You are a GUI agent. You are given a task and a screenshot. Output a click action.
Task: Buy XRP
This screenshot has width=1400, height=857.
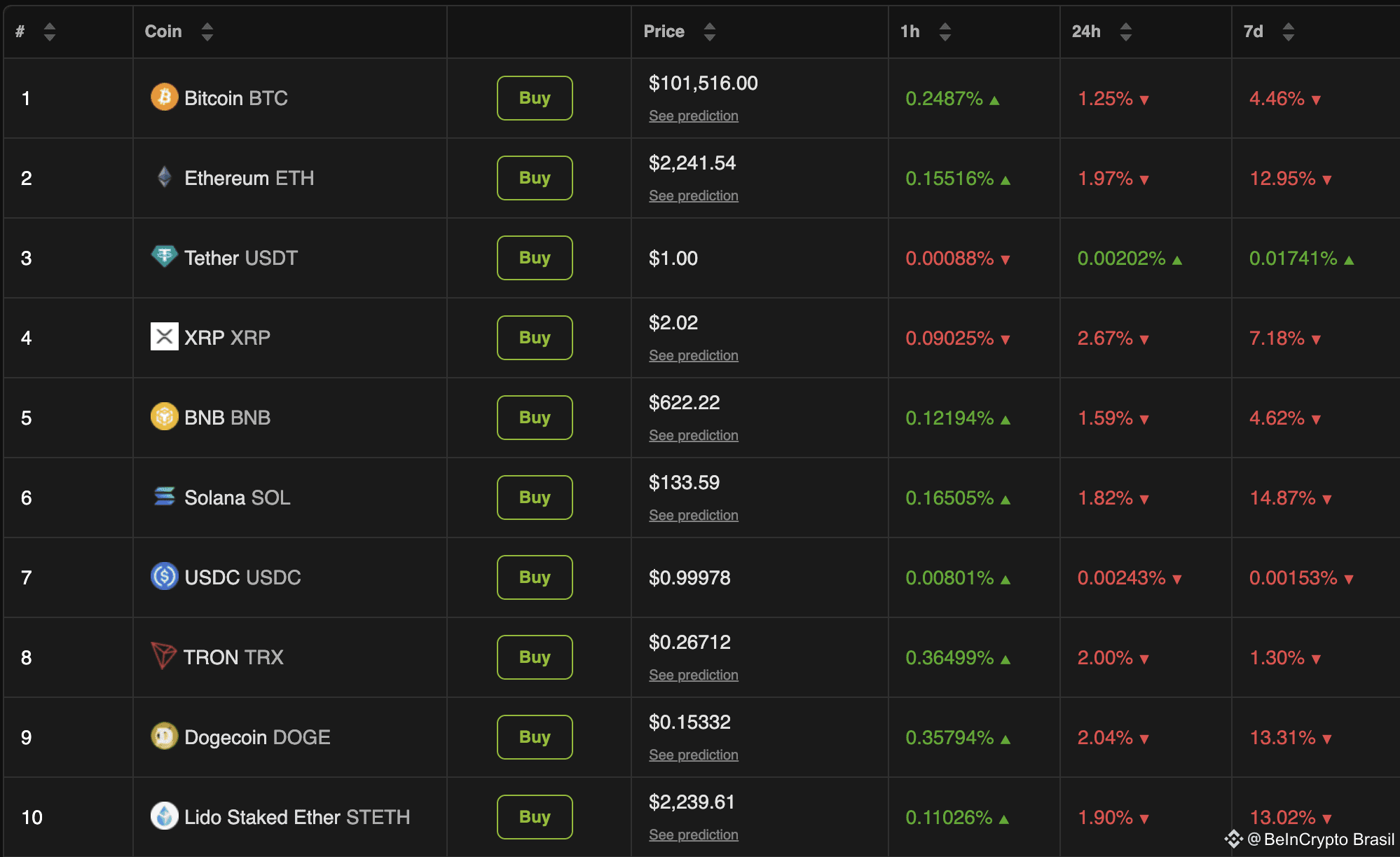coord(535,338)
